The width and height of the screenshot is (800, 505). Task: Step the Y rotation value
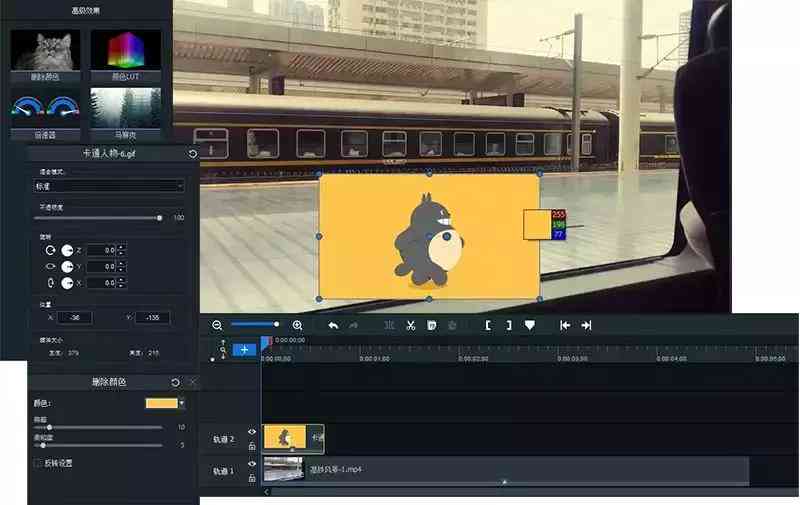121,267
